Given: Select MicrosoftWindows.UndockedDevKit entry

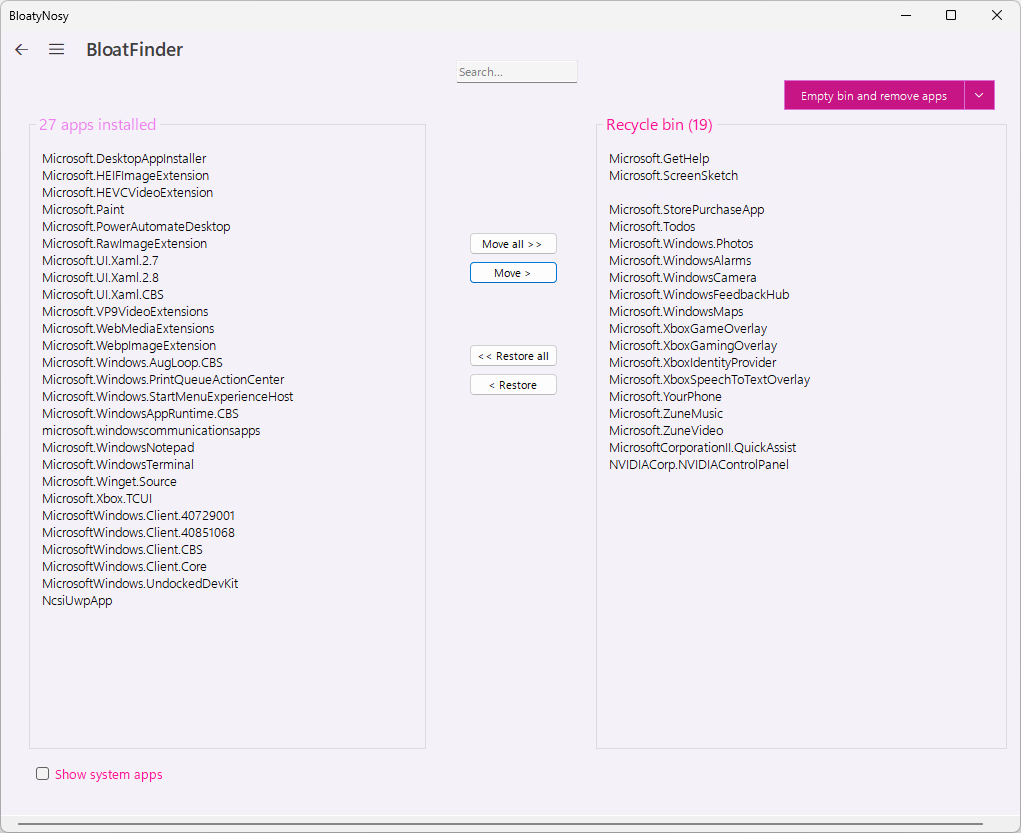Looking at the screenshot, I should (140, 583).
